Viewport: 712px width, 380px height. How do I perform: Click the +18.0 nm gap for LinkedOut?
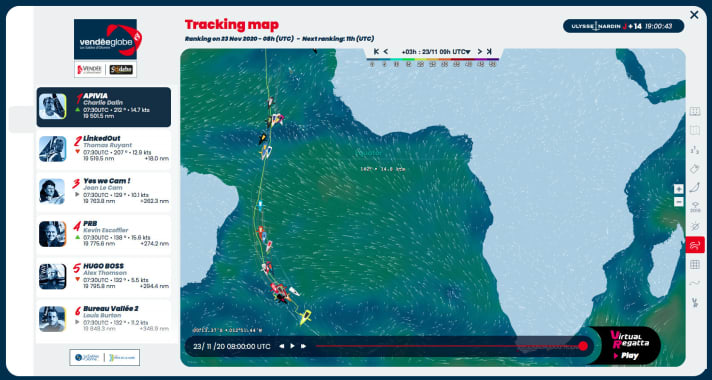pyautogui.click(x=157, y=159)
